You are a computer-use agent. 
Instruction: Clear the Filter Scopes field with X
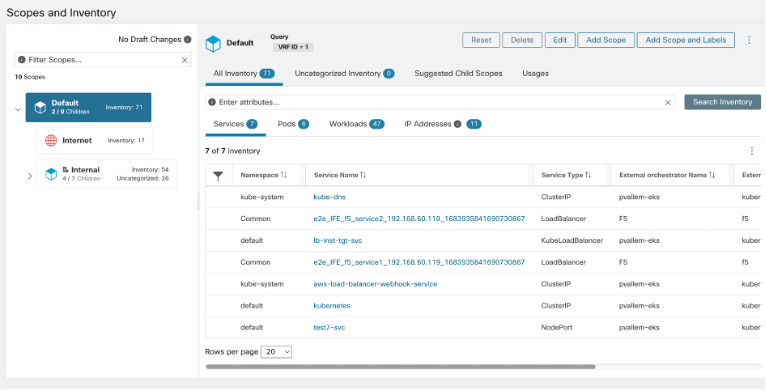(185, 60)
